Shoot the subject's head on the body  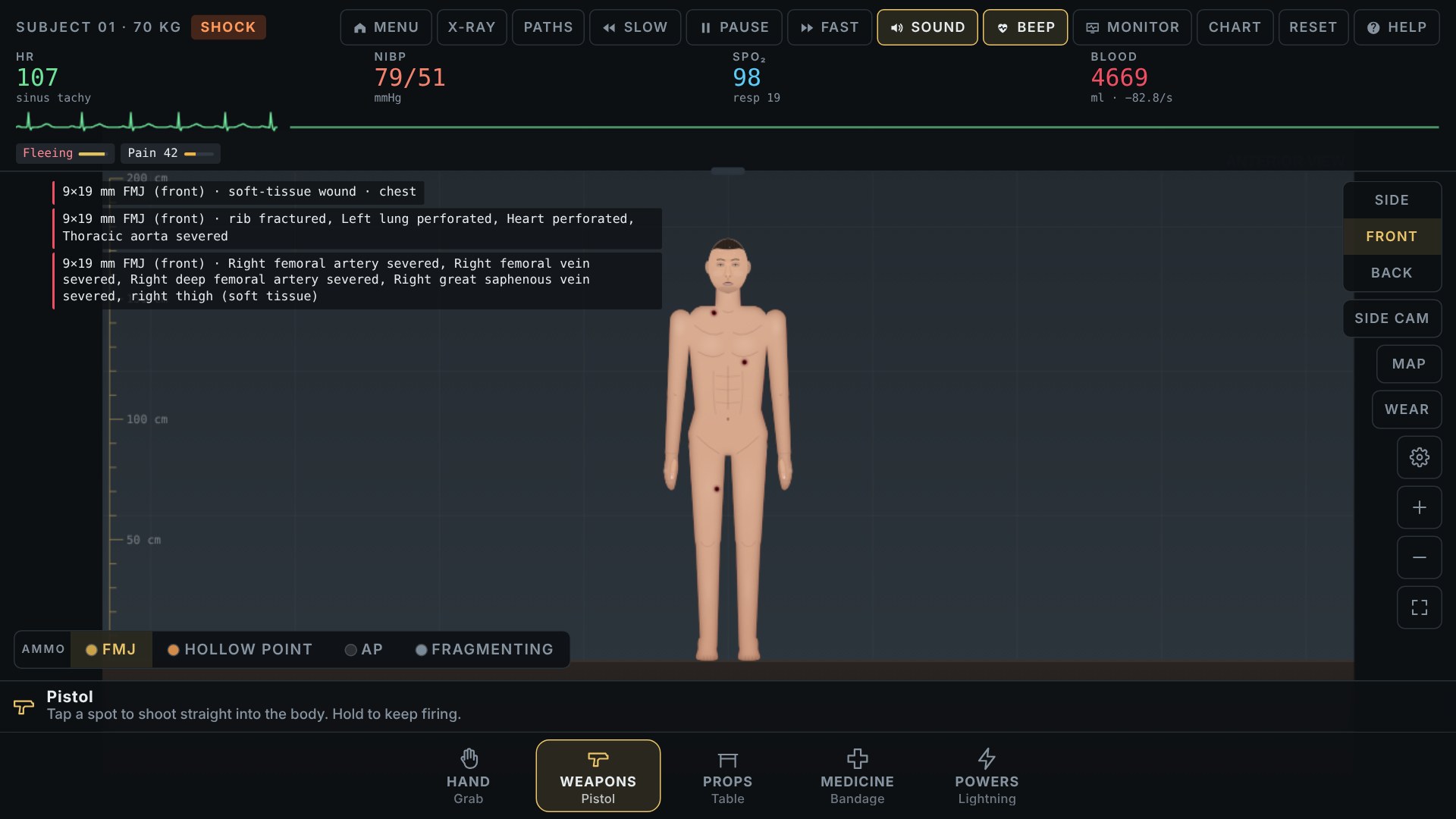(x=728, y=265)
